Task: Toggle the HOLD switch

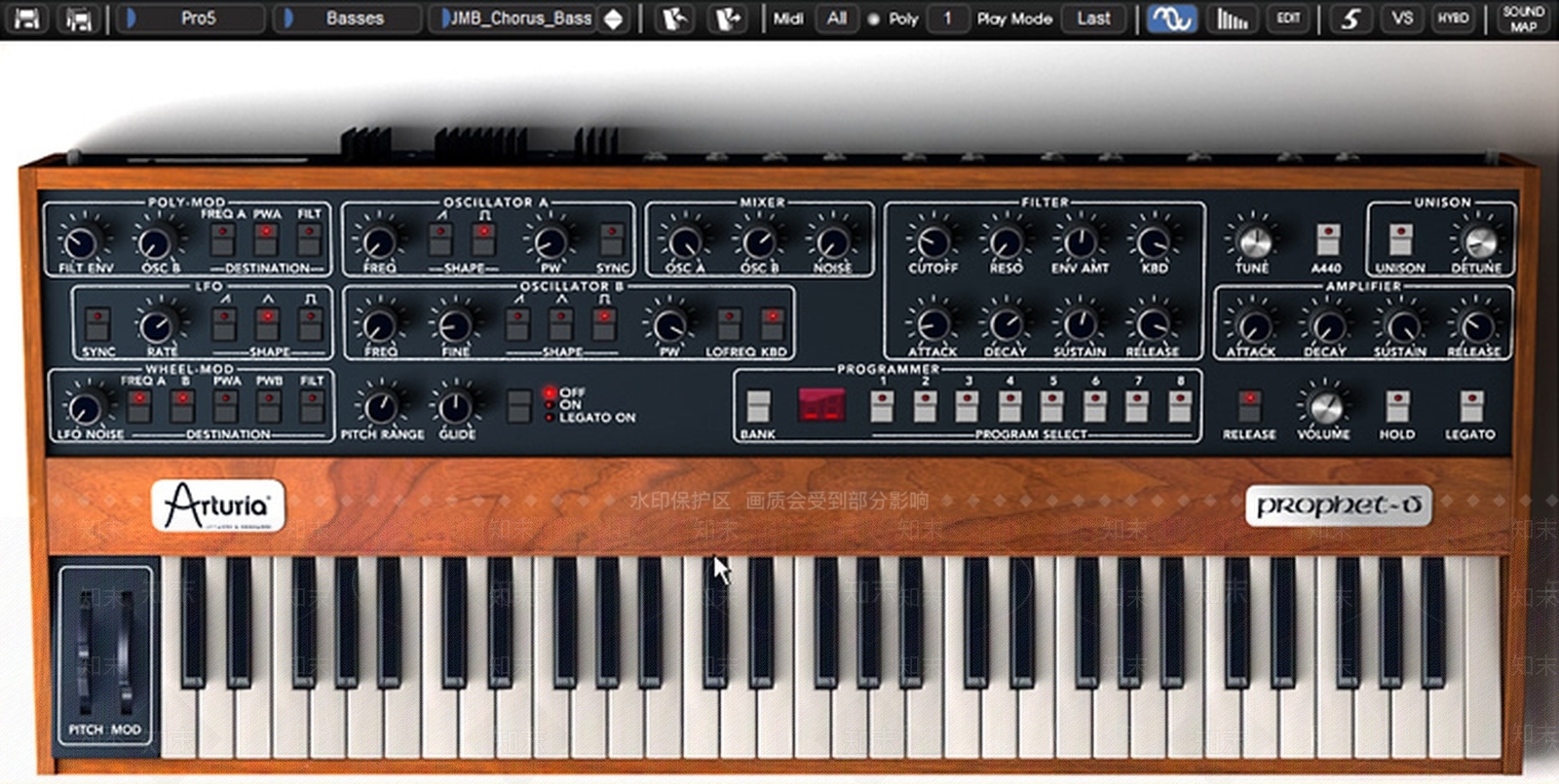Action: click(x=1397, y=405)
